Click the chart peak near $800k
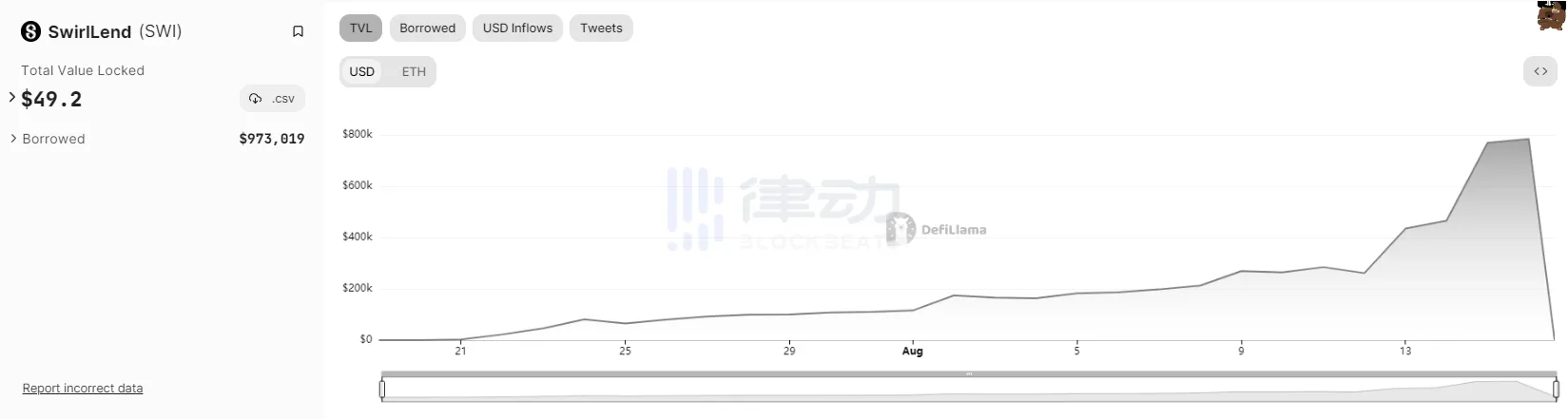Viewport: 1568px width, 419px height. [x=1528, y=139]
